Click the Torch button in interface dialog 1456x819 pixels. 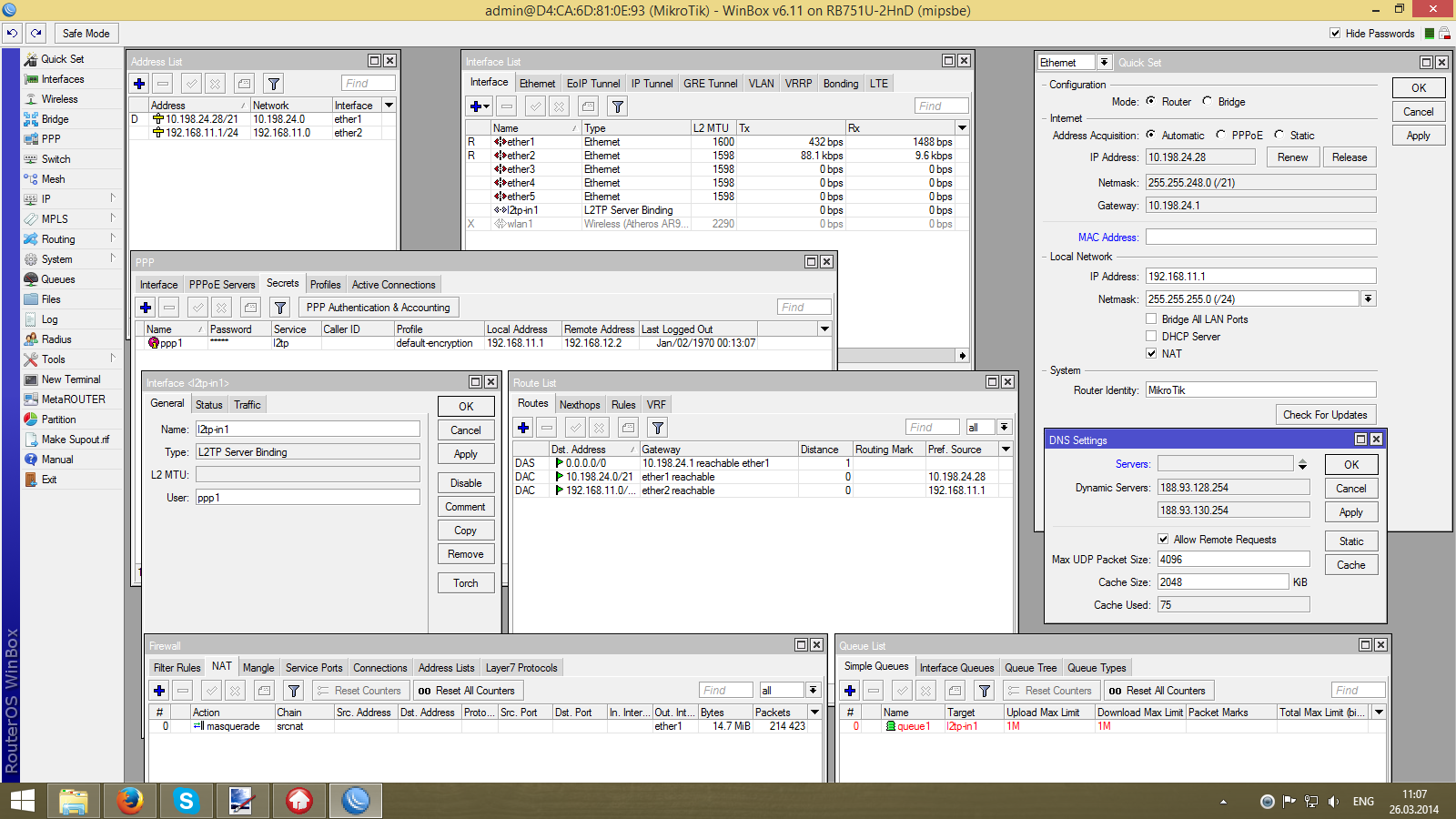(465, 583)
